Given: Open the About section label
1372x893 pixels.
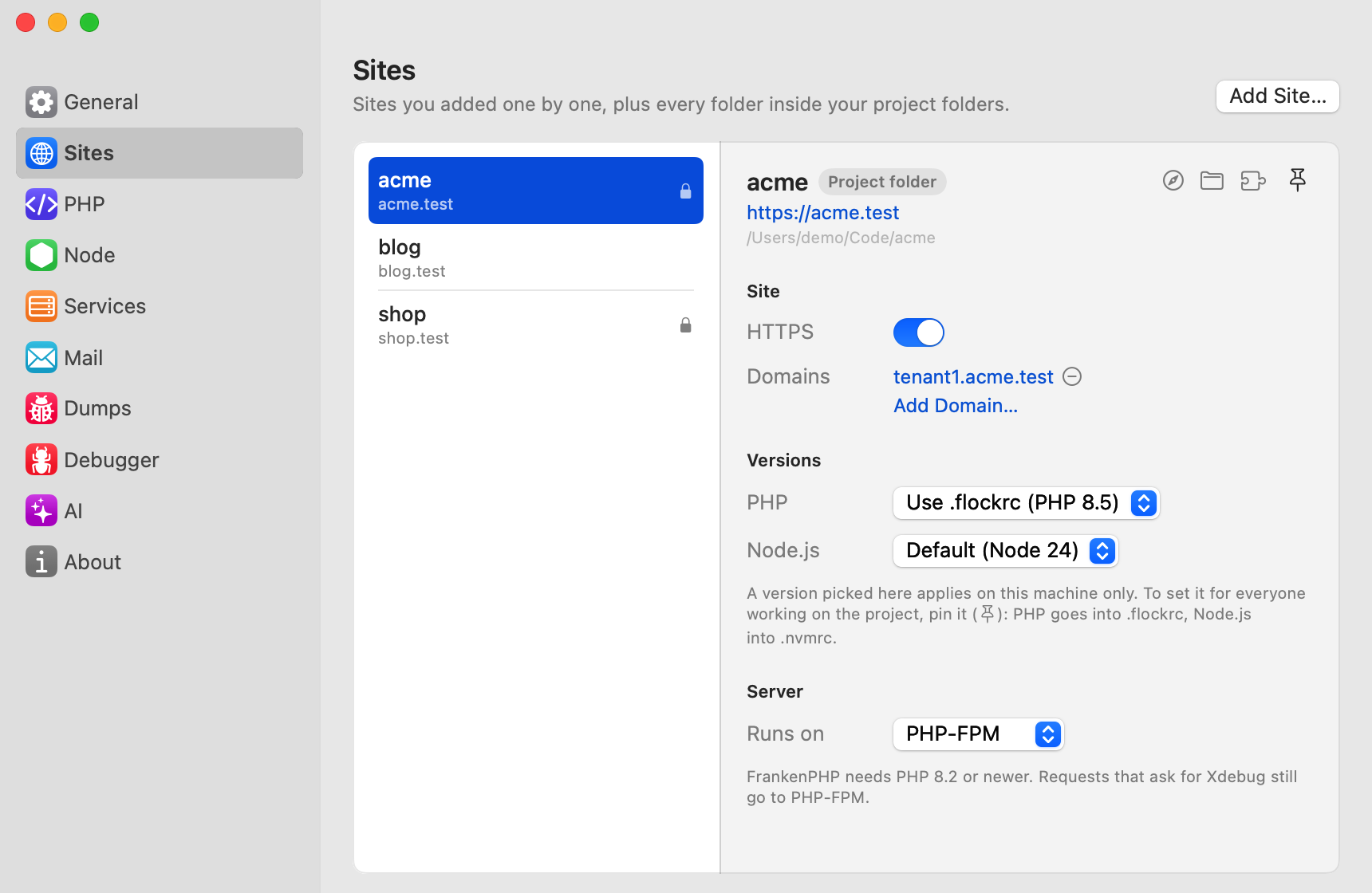Looking at the screenshot, I should pos(93,562).
